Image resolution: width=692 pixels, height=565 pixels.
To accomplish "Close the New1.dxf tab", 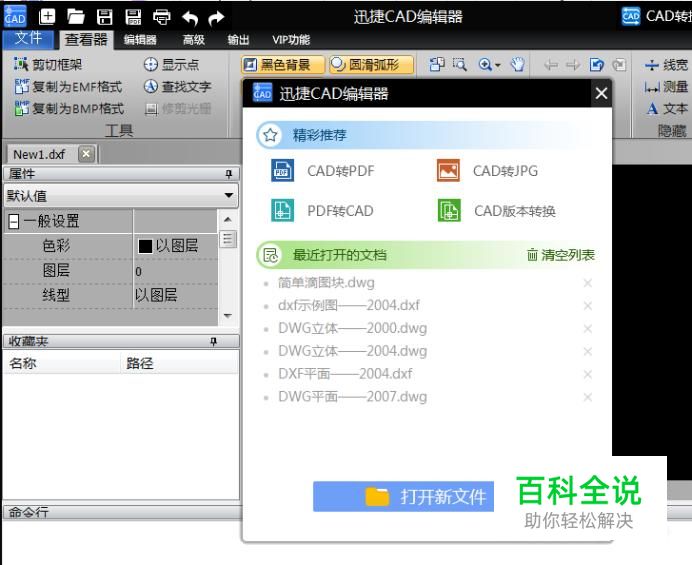I will pos(86,154).
